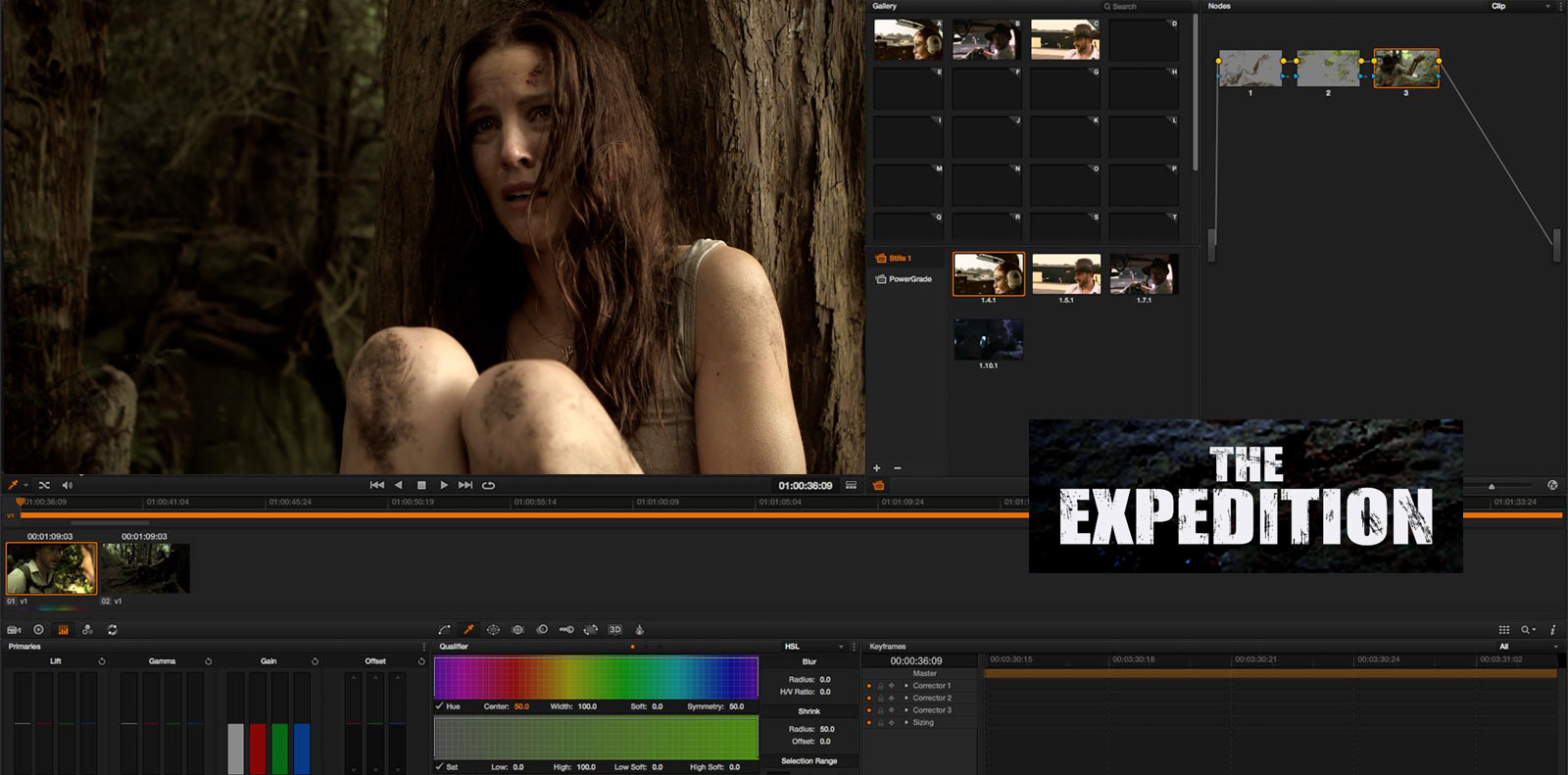The height and width of the screenshot is (775, 1568).
Task: Toggle the Hue qualifier checkbox
Action: [439, 705]
